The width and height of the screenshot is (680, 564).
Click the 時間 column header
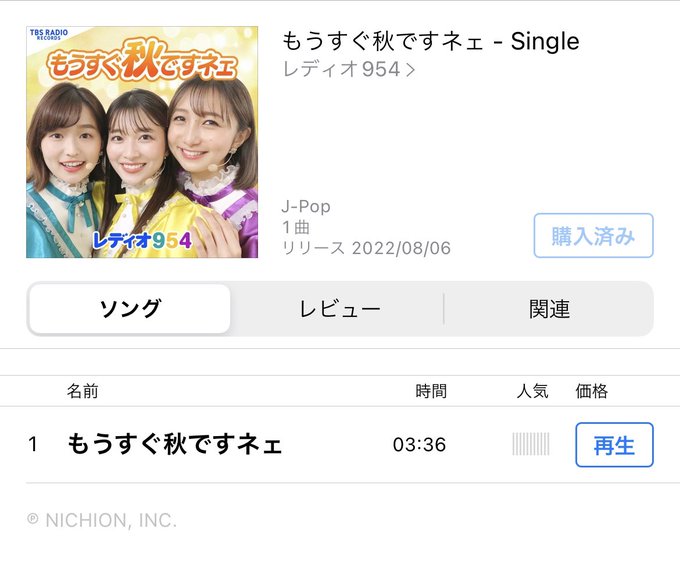tap(431, 391)
